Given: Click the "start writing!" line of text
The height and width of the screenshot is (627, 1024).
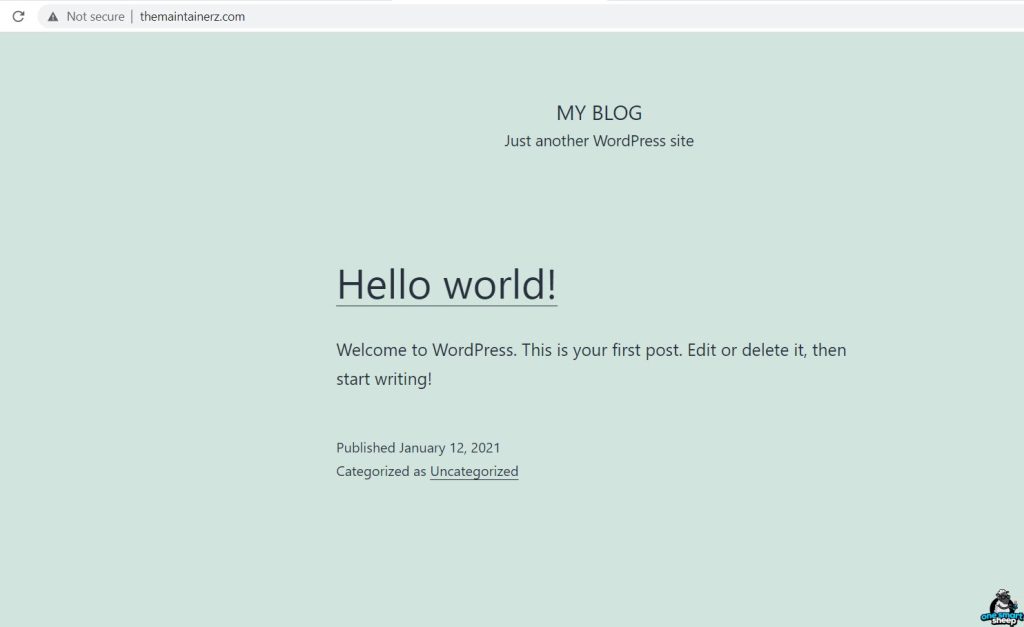Looking at the screenshot, I should click(384, 380).
